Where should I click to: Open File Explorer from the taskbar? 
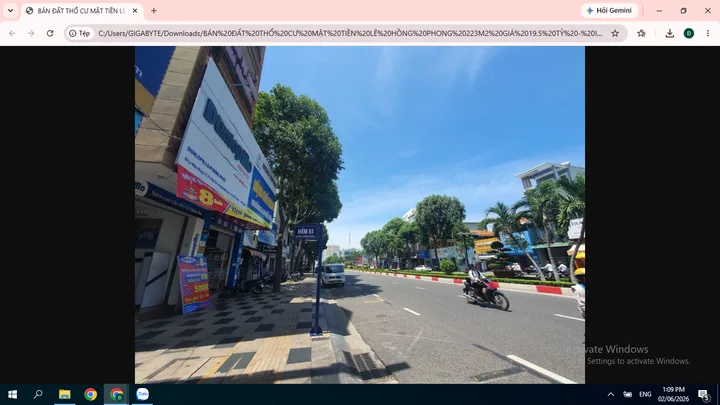click(64, 394)
